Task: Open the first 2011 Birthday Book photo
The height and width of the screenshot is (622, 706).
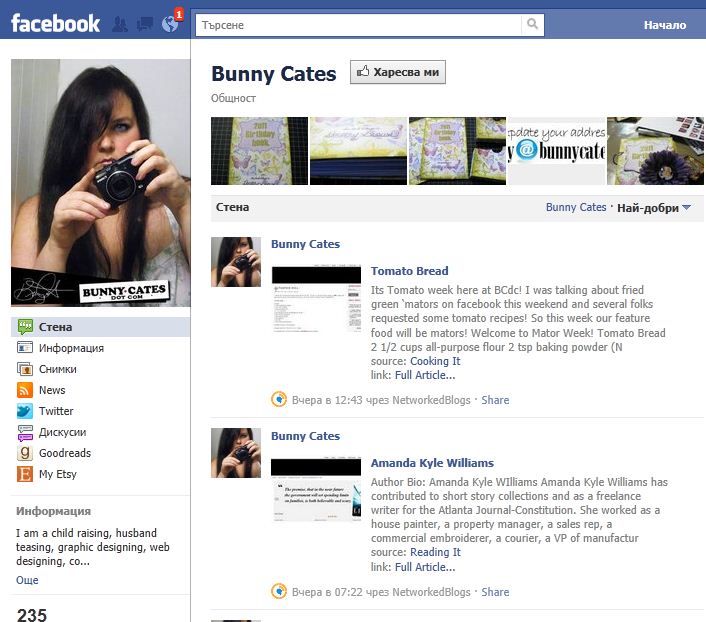Action: [x=259, y=151]
